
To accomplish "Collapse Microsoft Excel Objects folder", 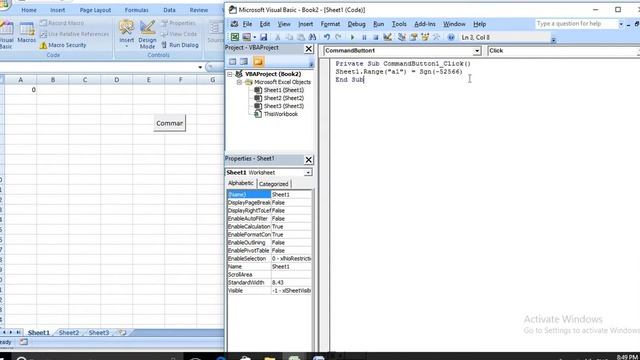I will coord(239,82).
